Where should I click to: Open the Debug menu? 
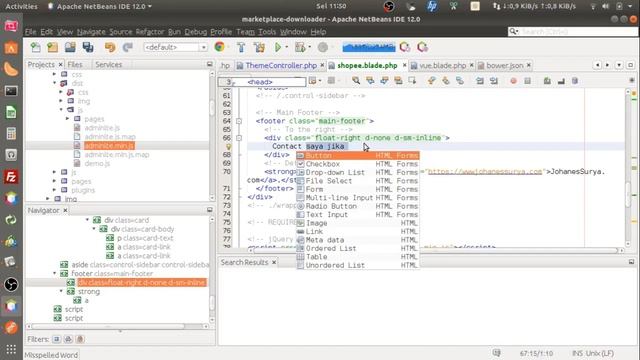point(196,32)
